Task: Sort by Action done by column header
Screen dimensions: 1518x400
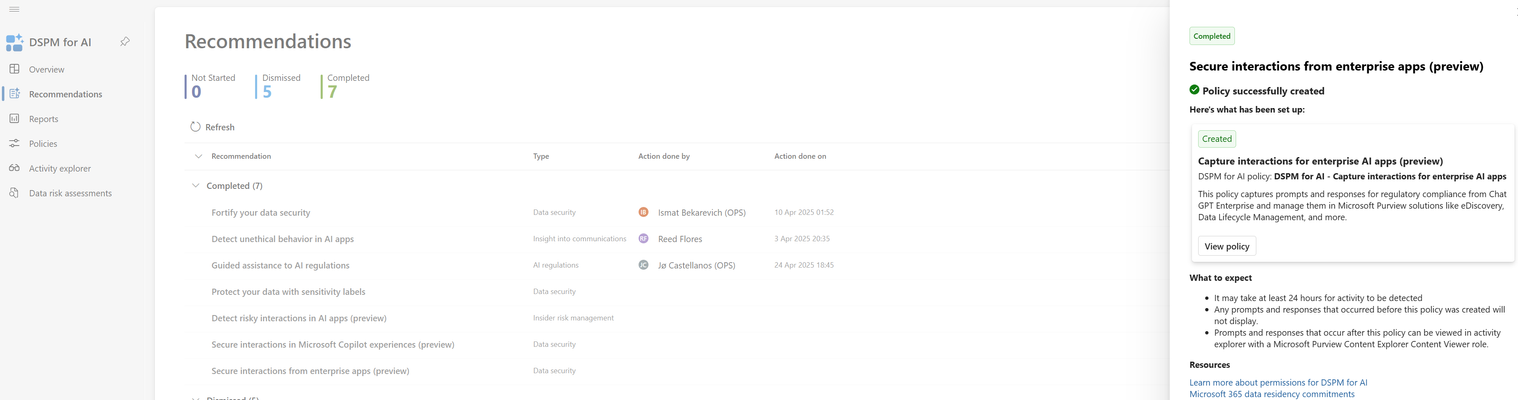Action: [664, 156]
